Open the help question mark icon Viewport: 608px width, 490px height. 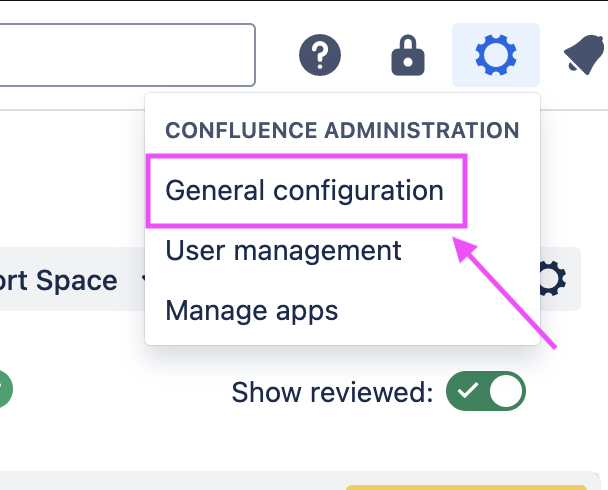321,55
